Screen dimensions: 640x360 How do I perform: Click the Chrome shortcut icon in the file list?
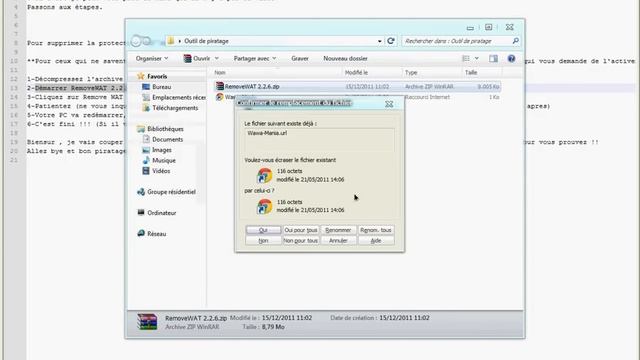220,97
